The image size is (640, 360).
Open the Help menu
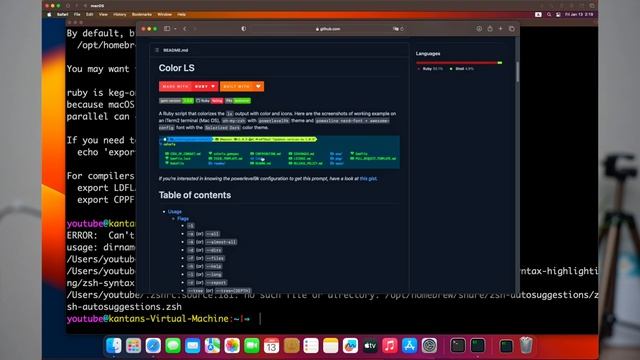(x=181, y=14)
